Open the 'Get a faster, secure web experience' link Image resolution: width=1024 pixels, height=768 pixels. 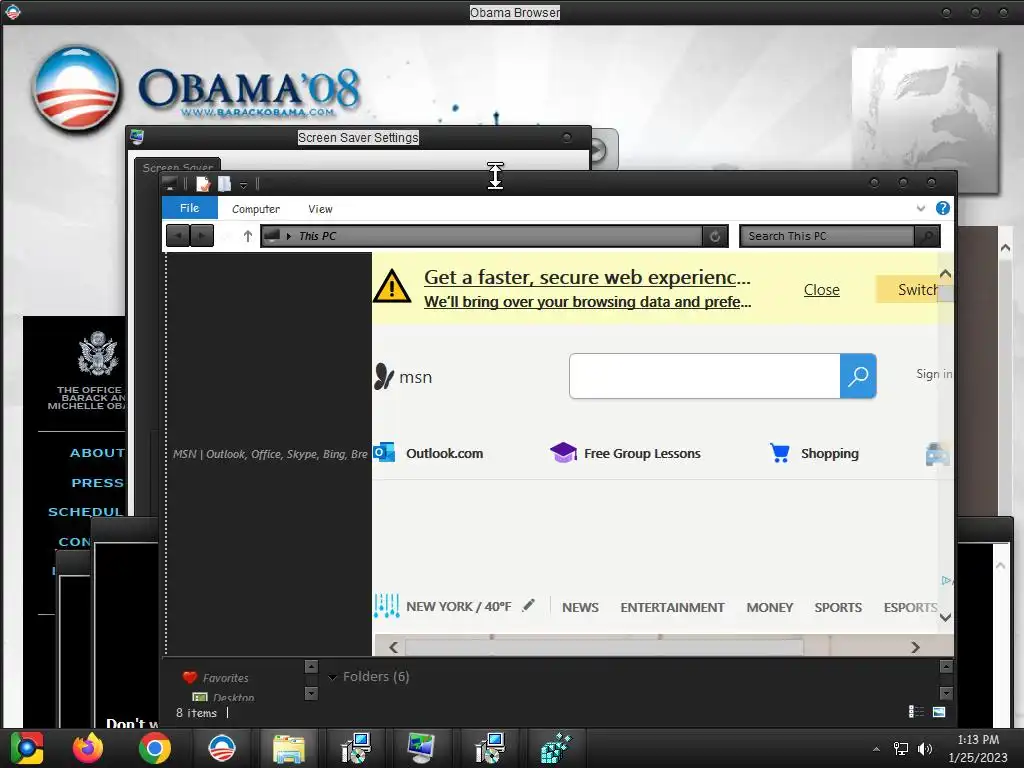[586, 278]
